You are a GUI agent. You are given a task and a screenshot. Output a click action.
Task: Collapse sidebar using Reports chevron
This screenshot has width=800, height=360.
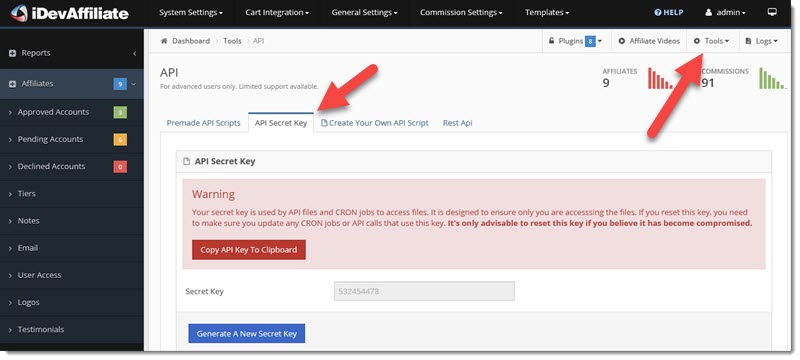[x=135, y=54]
